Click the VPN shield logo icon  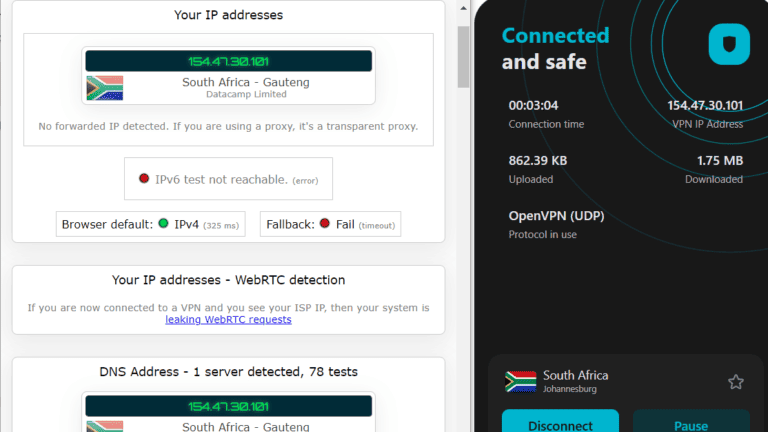(x=729, y=44)
